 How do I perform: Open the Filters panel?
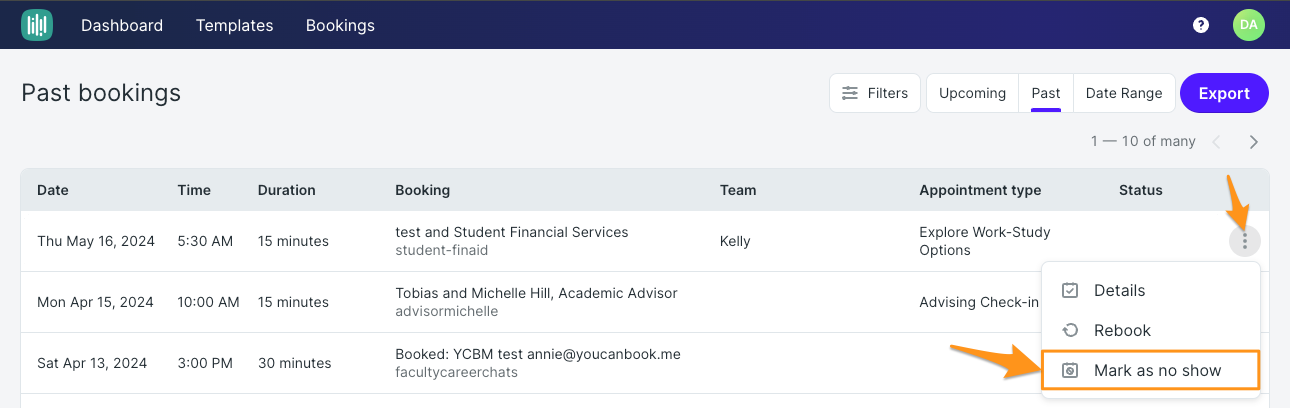(x=875, y=93)
